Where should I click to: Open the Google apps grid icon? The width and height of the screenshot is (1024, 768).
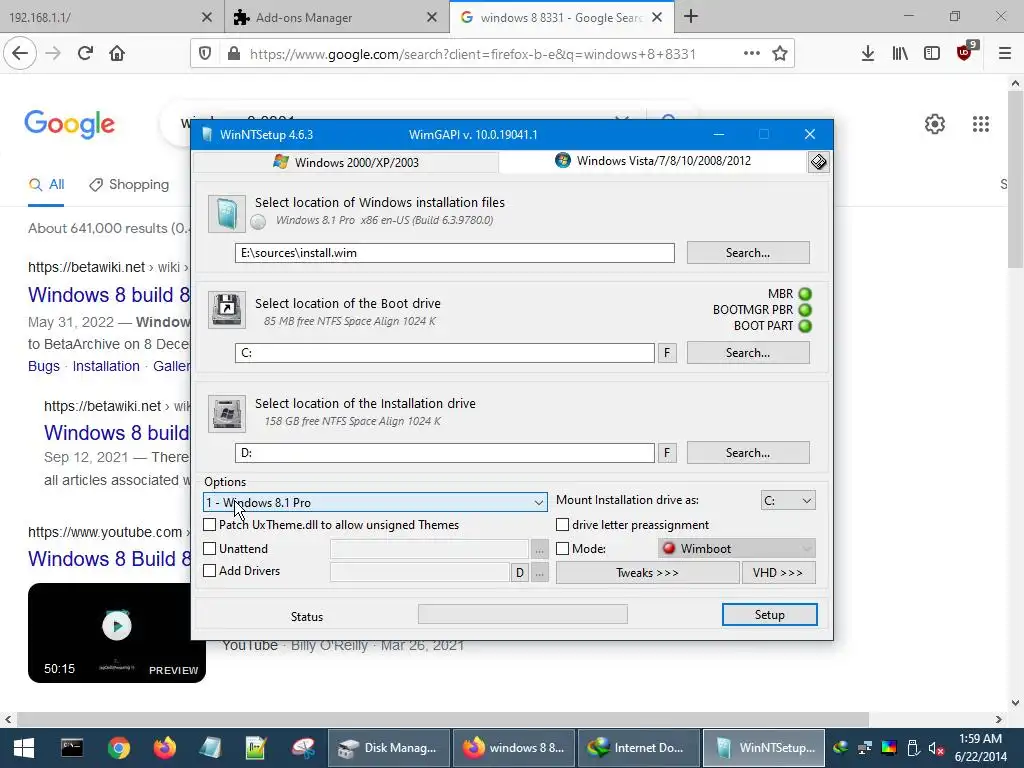click(980, 123)
